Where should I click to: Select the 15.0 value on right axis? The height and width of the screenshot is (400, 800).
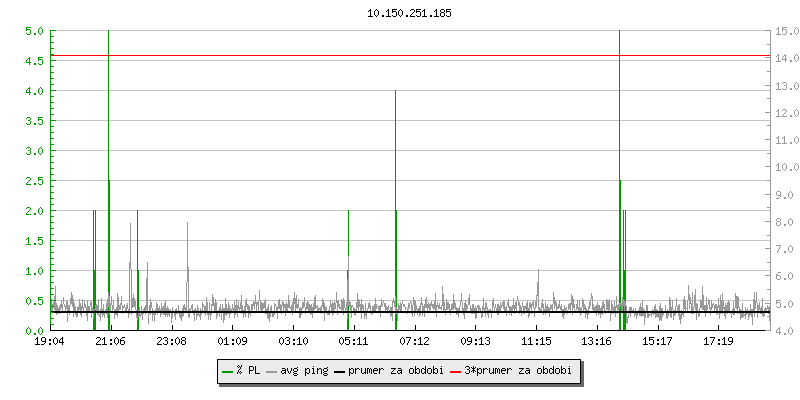785,31
